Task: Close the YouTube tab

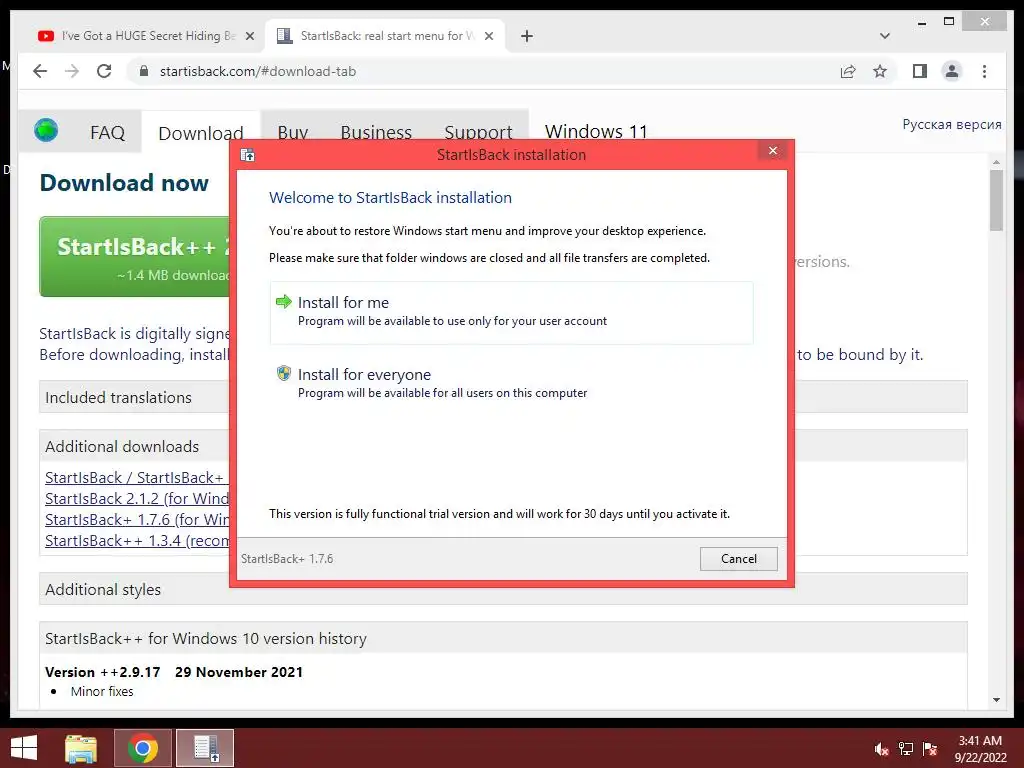Action: [x=249, y=36]
